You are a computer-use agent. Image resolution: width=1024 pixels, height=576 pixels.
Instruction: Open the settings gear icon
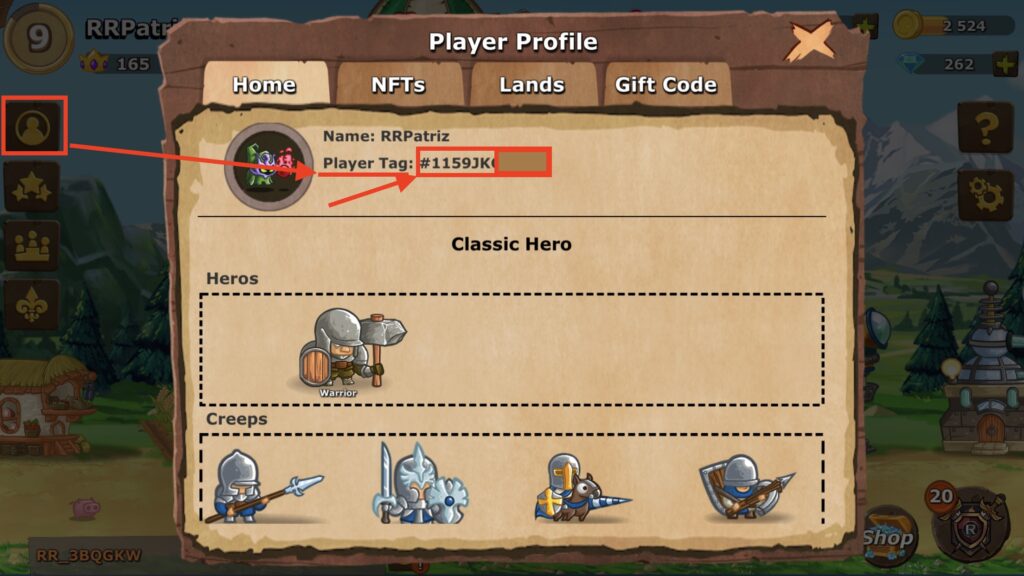click(985, 195)
